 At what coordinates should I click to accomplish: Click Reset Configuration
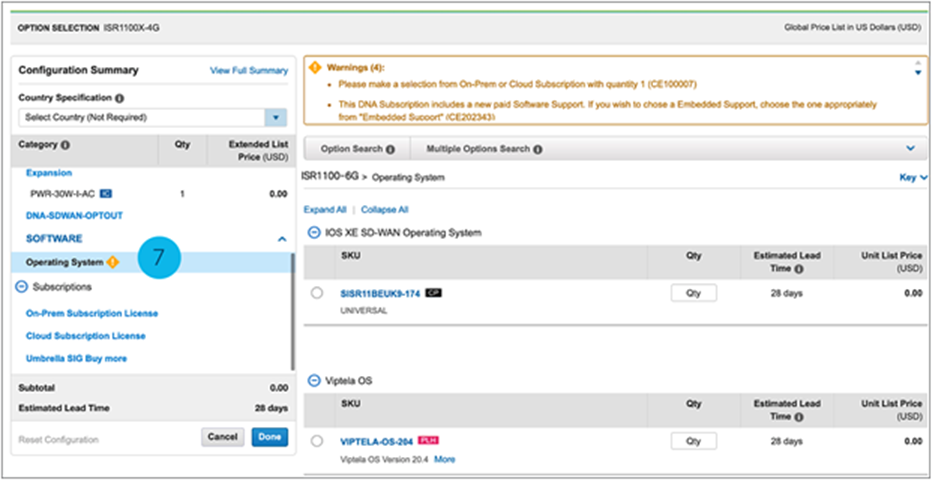[58, 440]
